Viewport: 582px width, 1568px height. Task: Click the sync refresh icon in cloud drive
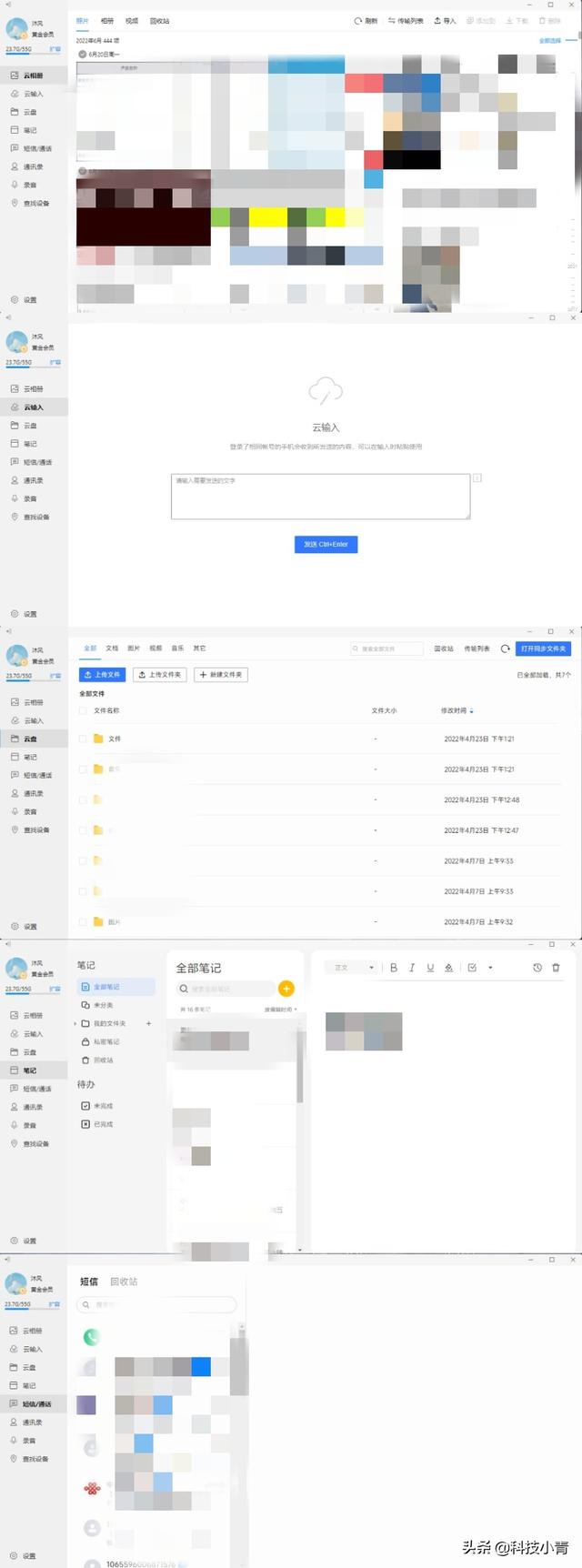pos(506,648)
